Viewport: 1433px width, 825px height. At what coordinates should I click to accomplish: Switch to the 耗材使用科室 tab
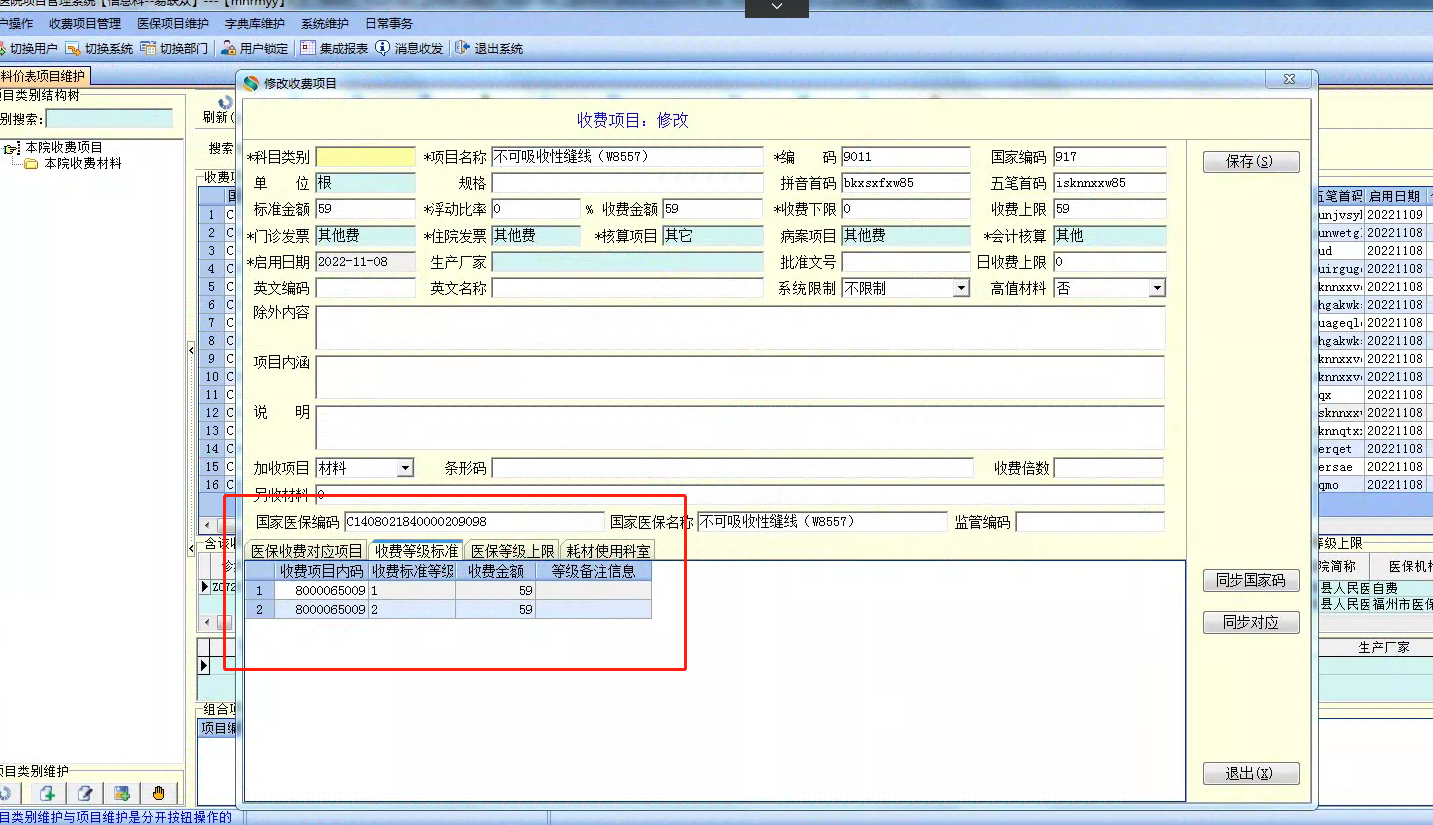pos(608,551)
